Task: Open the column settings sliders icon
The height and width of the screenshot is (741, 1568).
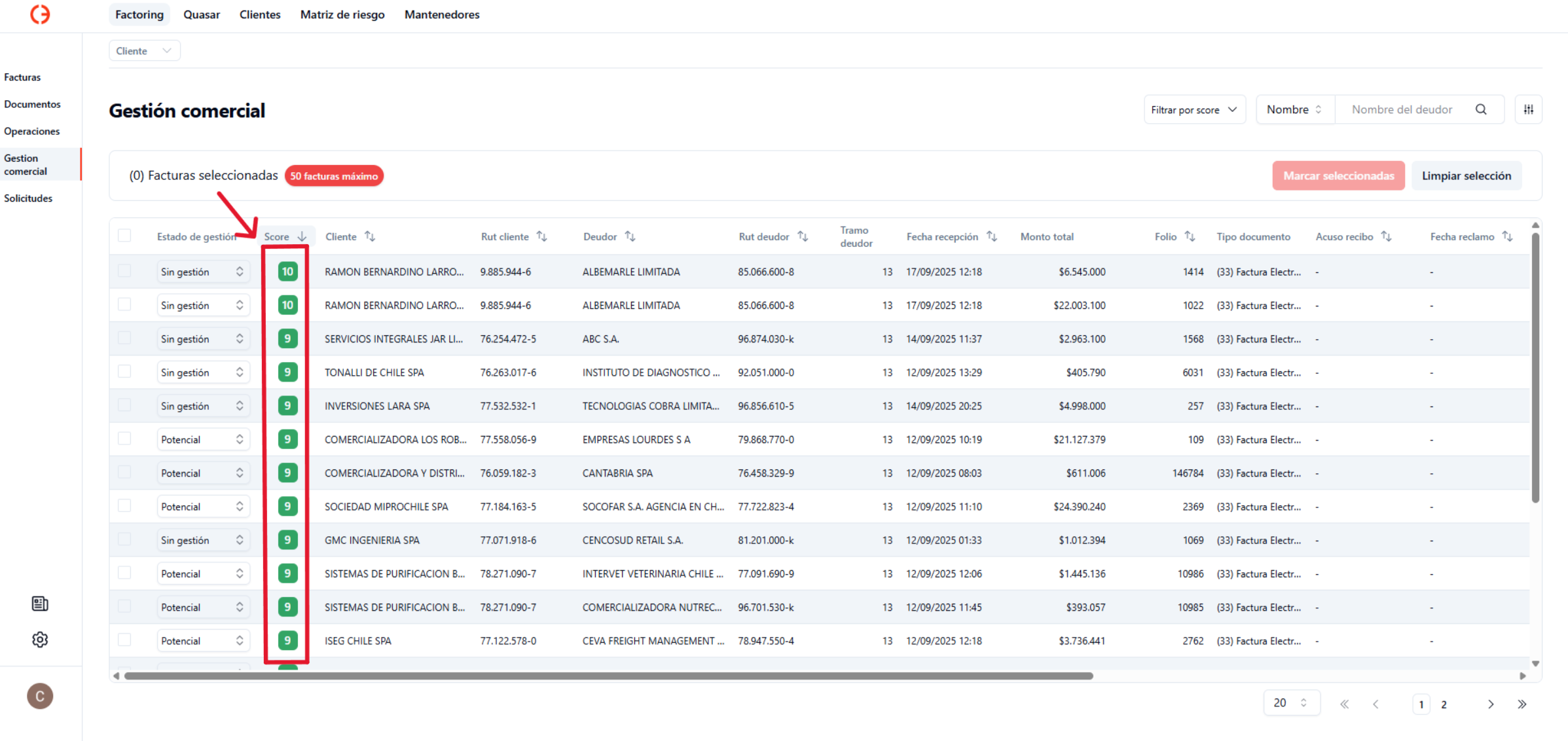Action: [x=1528, y=109]
